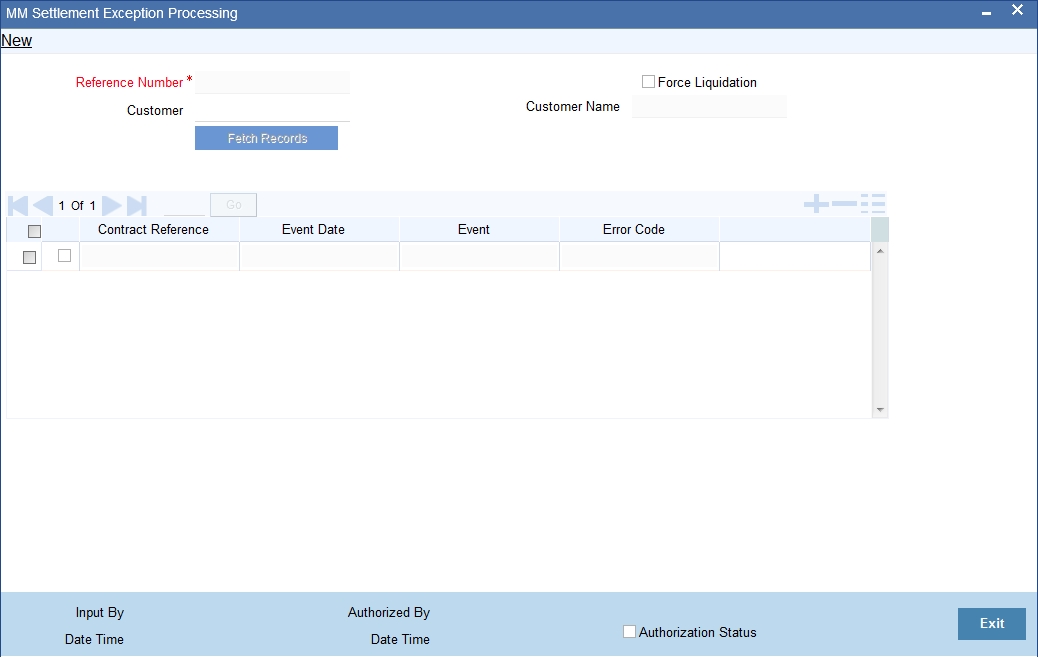Open single record view icon

click(873, 204)
